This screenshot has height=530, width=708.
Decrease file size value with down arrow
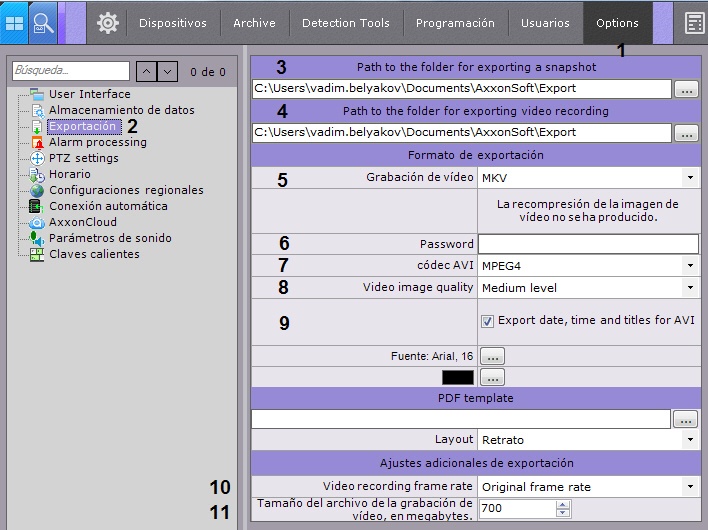point(563,512)
